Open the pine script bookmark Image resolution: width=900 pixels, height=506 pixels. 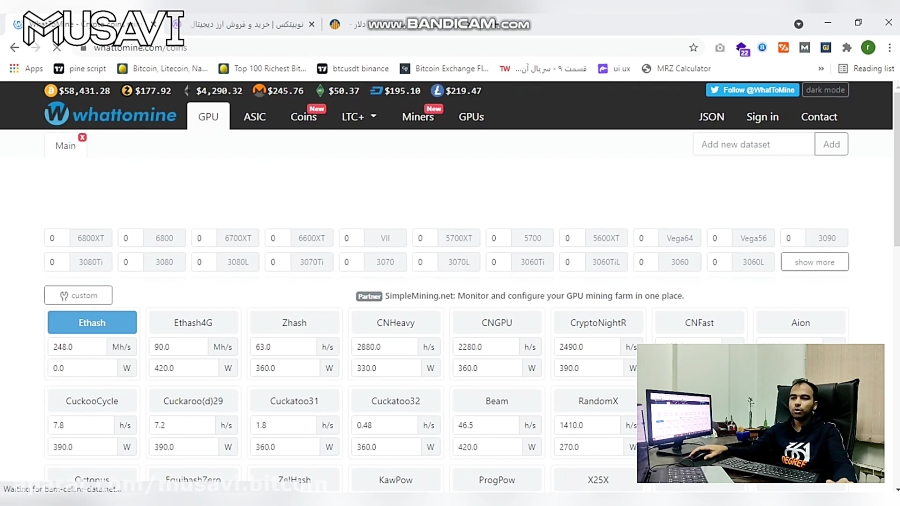pyautogui.click(x=80, y=68)
